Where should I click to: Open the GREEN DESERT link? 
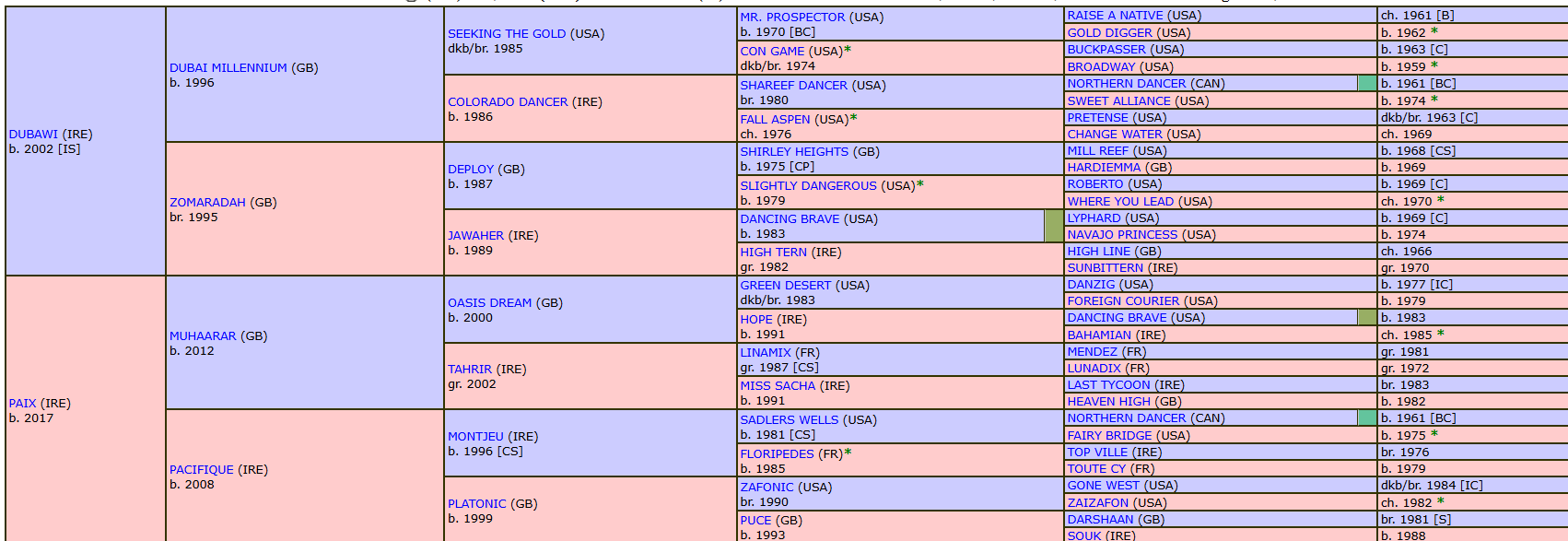[x=785, y=286]
